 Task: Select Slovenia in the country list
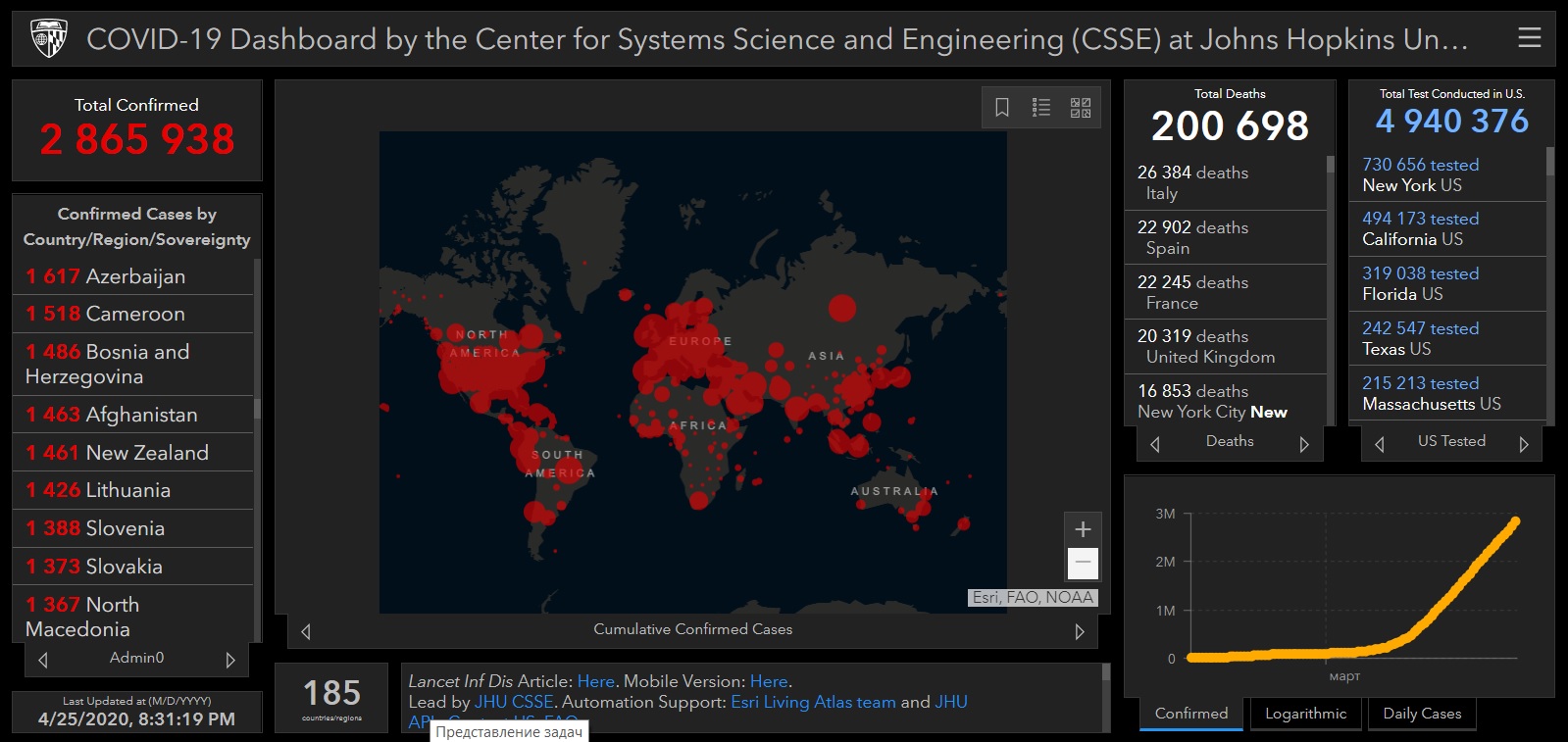pyautogui.click(x=133, y=528)
